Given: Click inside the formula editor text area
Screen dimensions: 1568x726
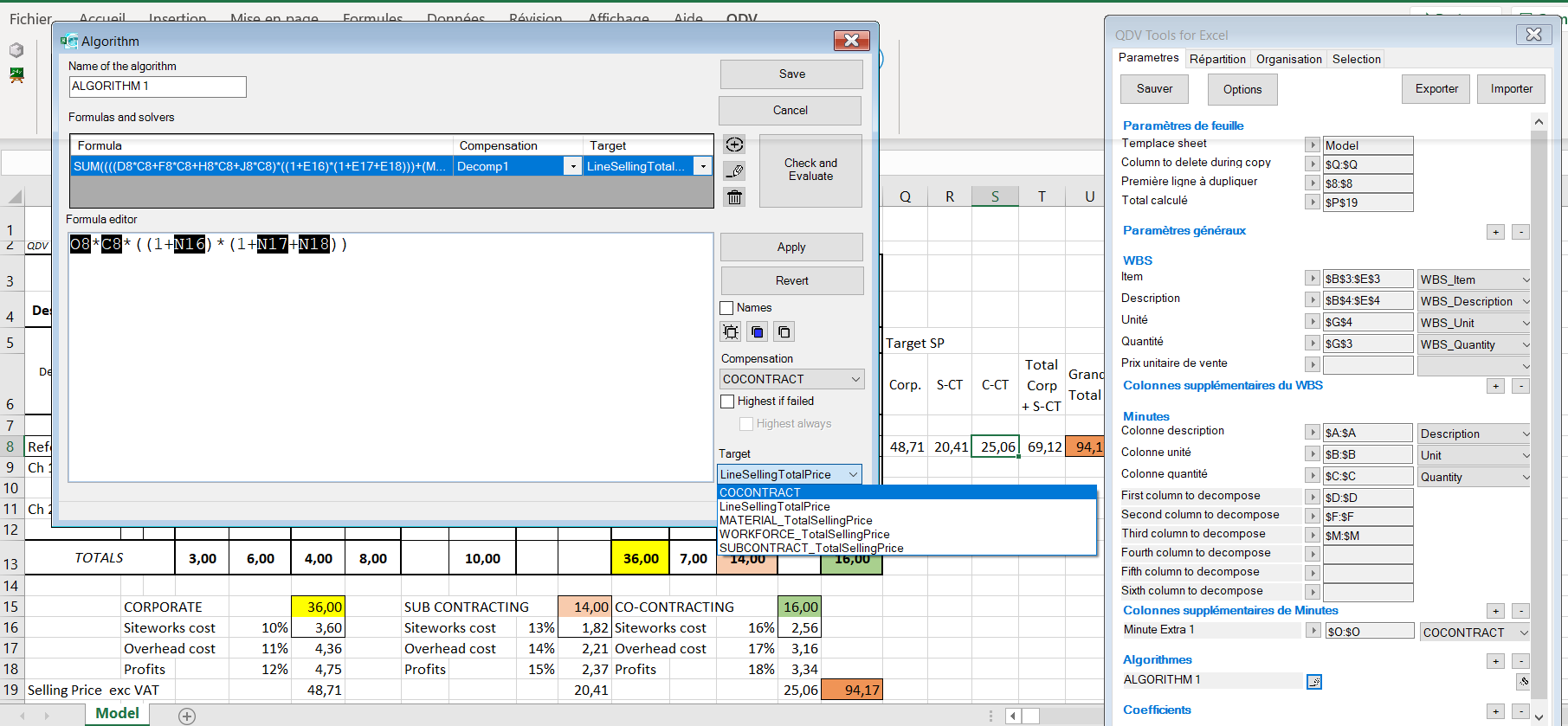Looking at the screenshot, I should [390, 357].
